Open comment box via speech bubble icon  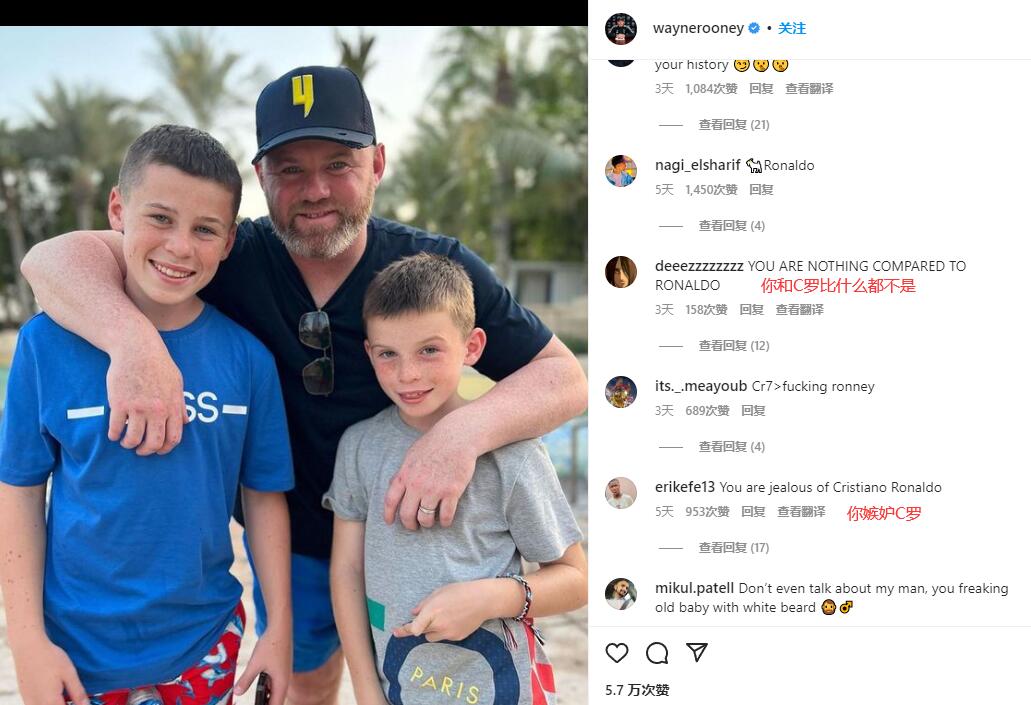[x=657, y=652]
